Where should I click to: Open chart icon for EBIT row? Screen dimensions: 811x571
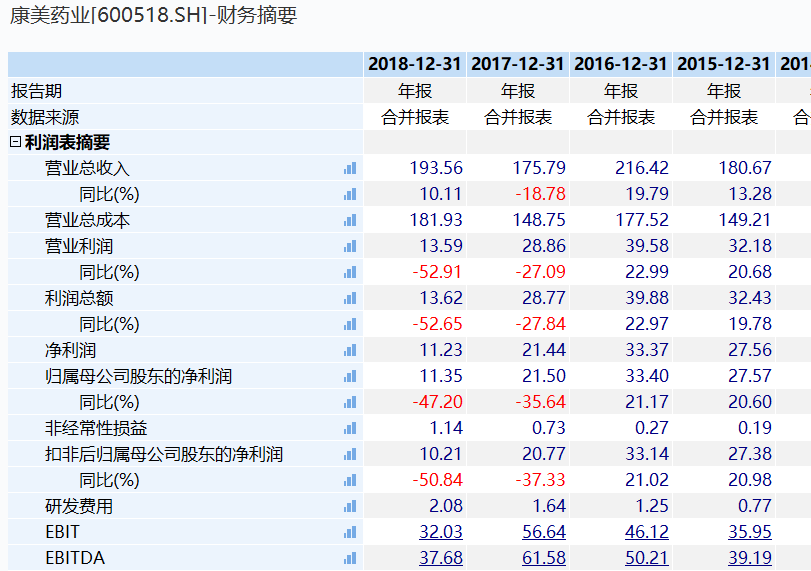coord(350,532)
